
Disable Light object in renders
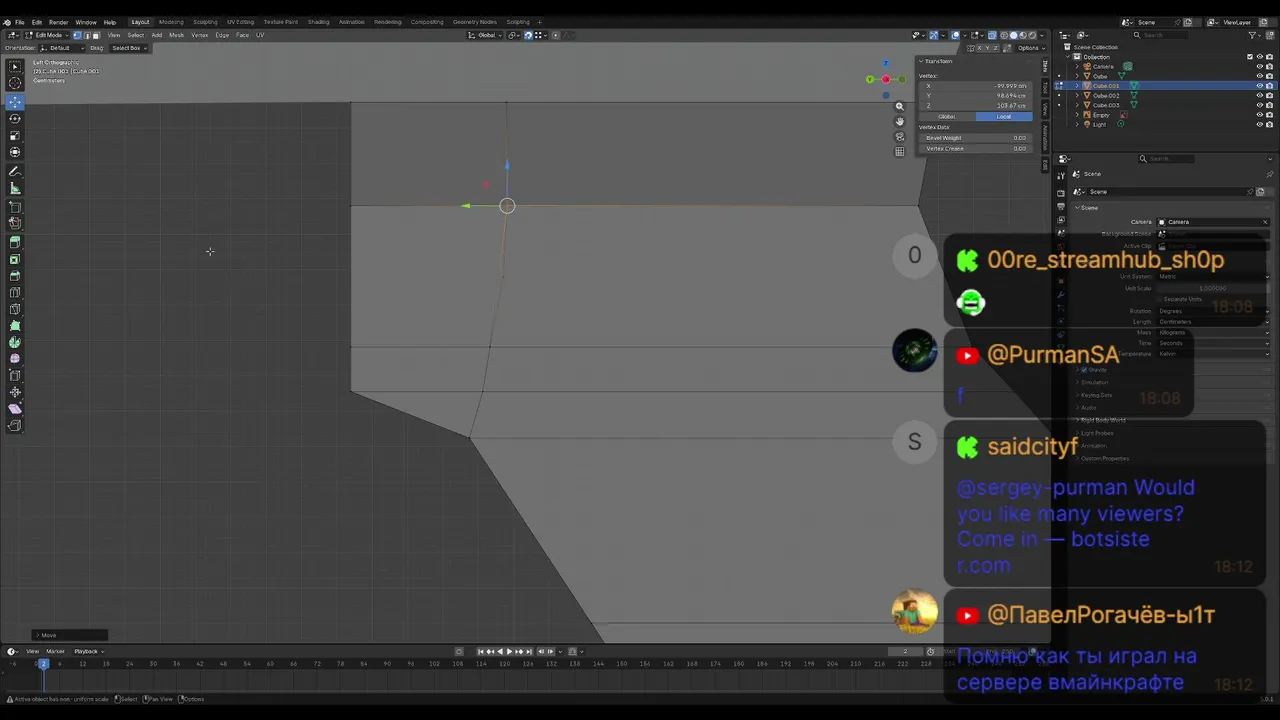1269,124
